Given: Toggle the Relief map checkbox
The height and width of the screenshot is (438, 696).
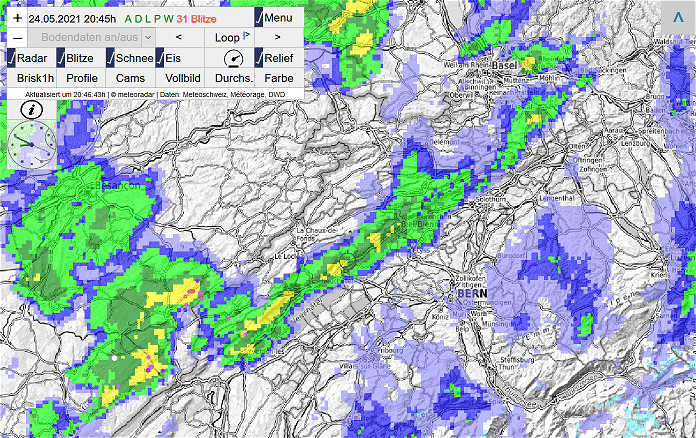Looking at the screenshot, I should [259, 58].
